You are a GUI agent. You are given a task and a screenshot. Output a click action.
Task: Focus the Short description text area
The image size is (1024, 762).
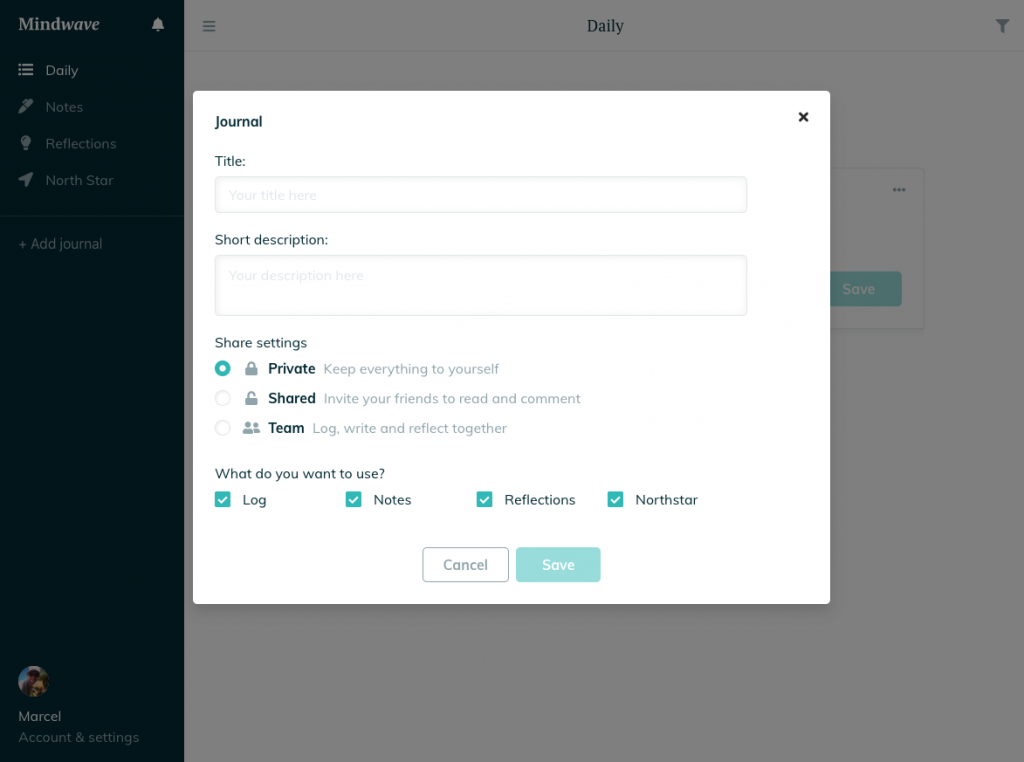point(481,285)
